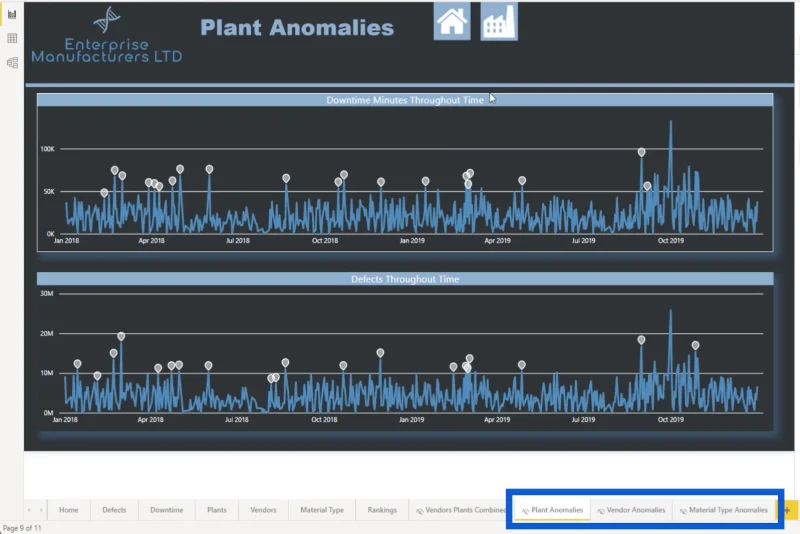Click the Enterprise Manufacturers LTD logo
Viewport: 800px width, 534px height.
point(107,35)
